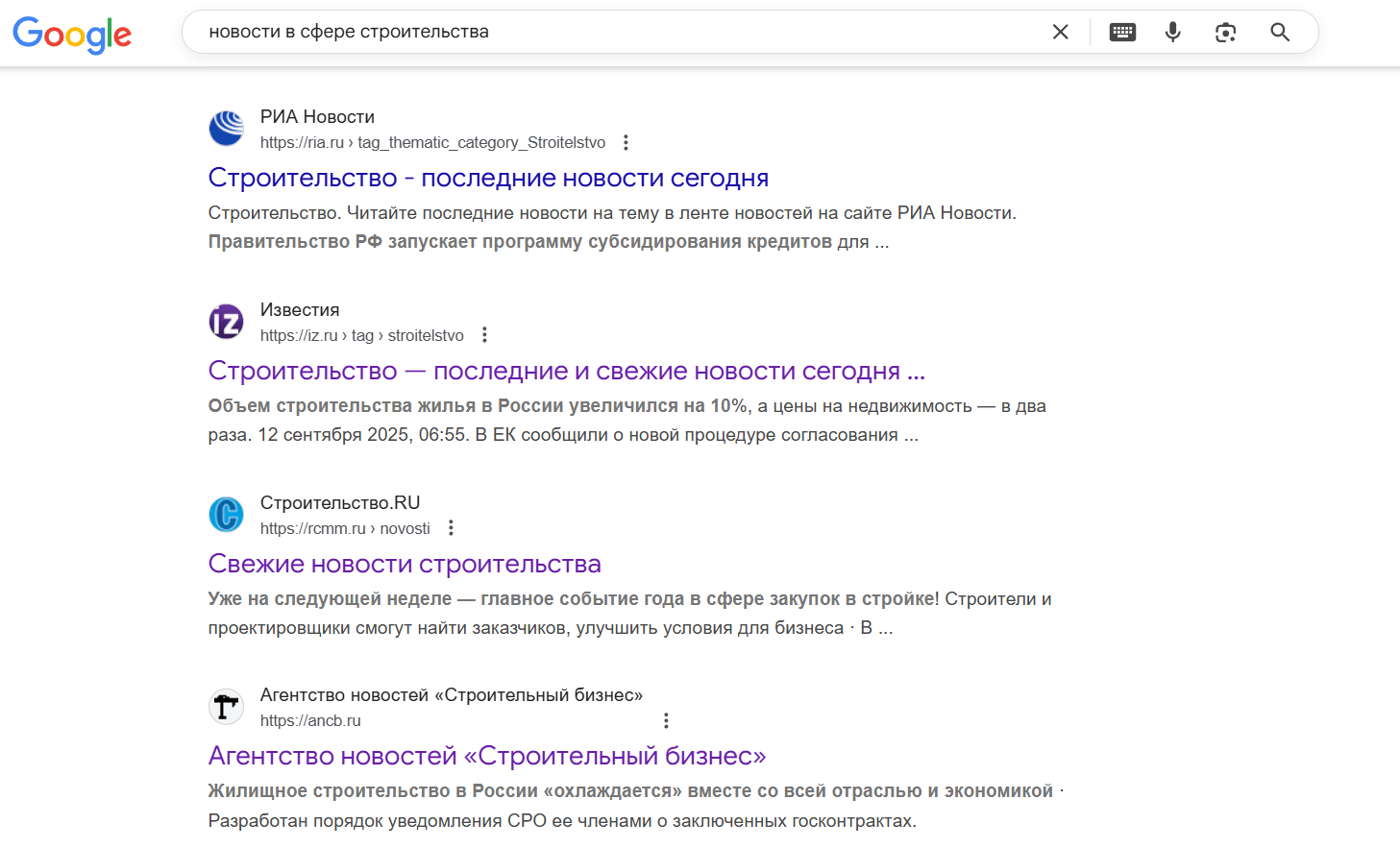Click the Строительный бизнес hammer favicon
Image resolution: width=1400 pixels, height=848 pixels.
coord(226,706)
